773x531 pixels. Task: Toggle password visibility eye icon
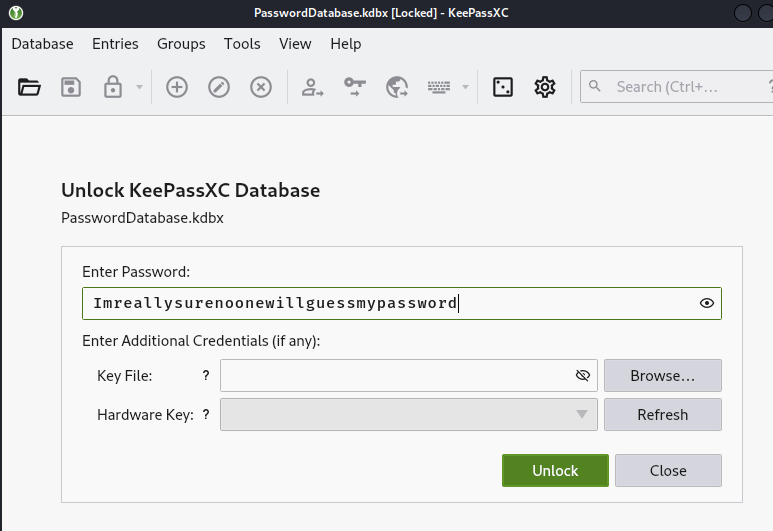click(x=706, y=303)
